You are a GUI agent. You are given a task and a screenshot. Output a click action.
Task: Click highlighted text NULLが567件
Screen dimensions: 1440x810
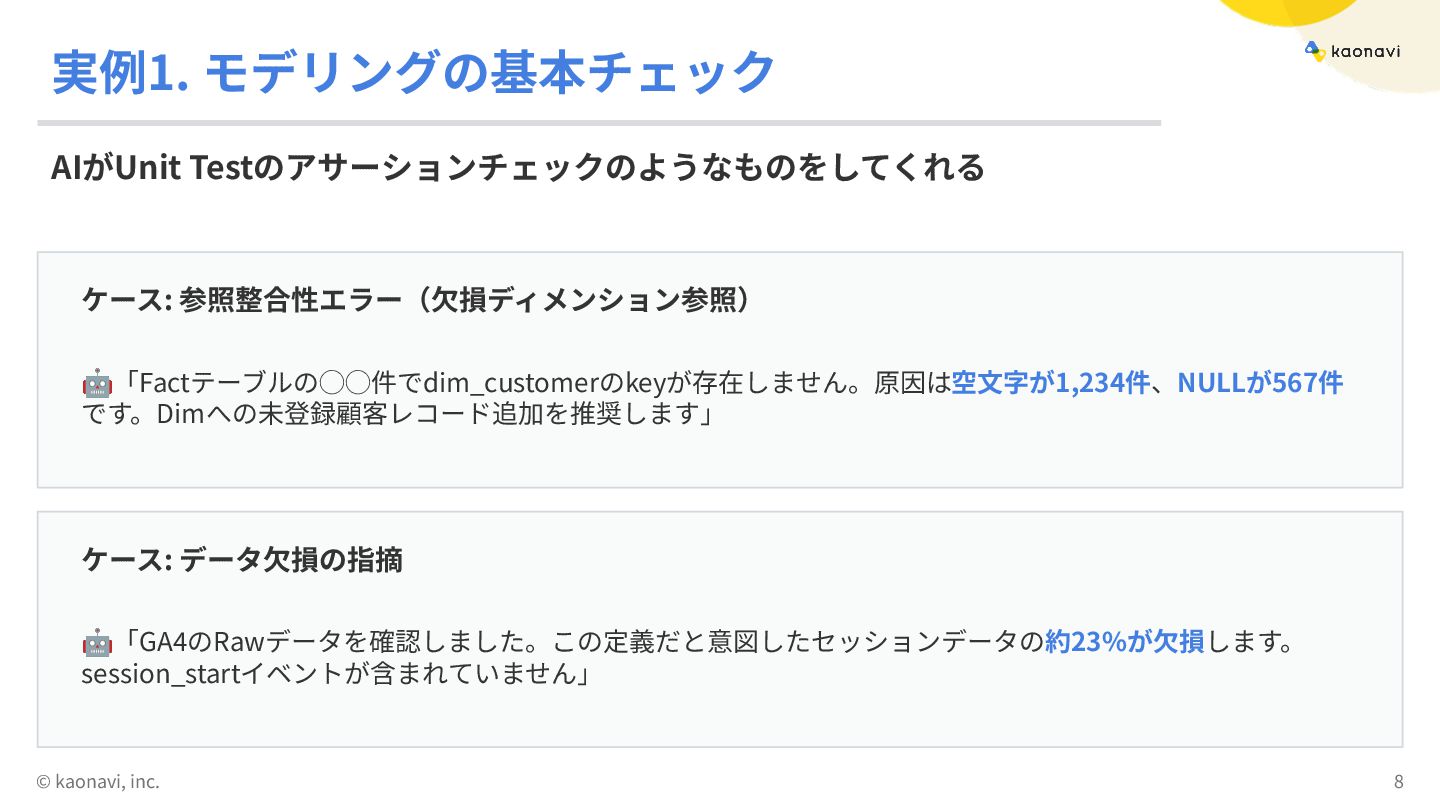coord(1259,383)
